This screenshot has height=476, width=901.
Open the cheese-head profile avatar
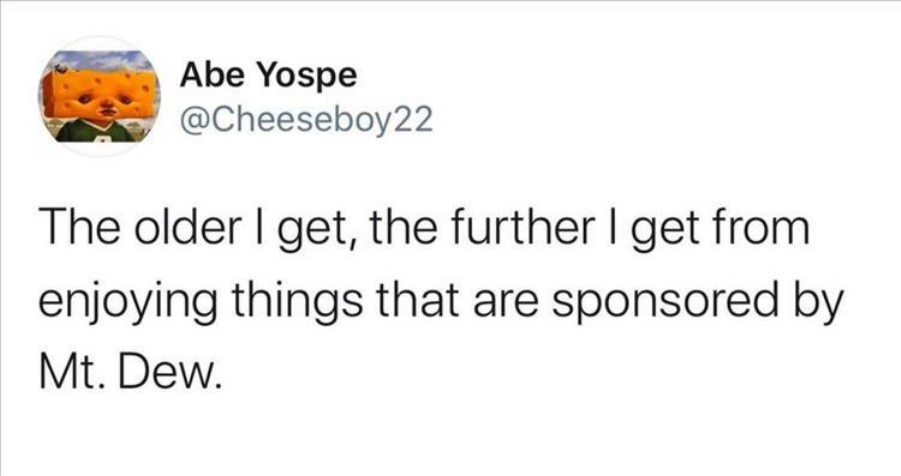click(x=99, y=96)
